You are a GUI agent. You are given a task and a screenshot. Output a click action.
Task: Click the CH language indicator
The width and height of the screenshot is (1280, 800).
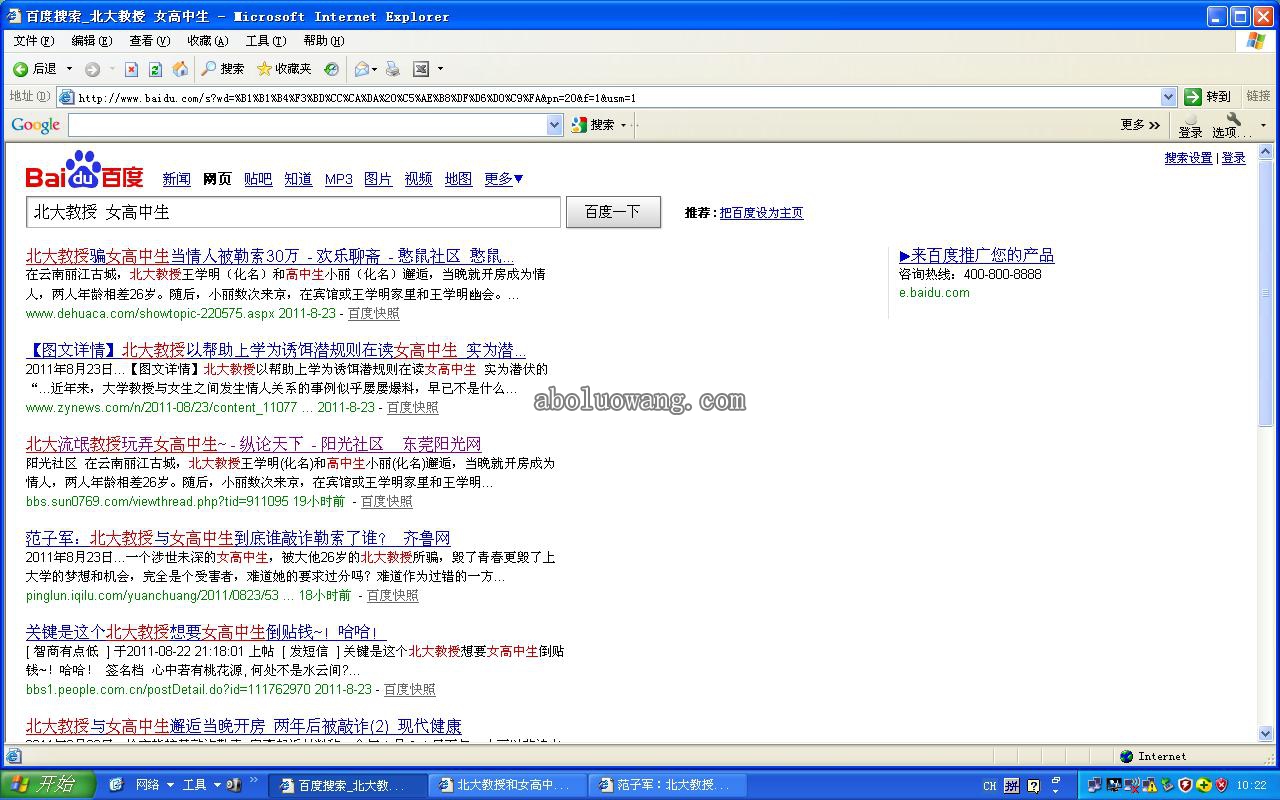click(x=989, y=786)
